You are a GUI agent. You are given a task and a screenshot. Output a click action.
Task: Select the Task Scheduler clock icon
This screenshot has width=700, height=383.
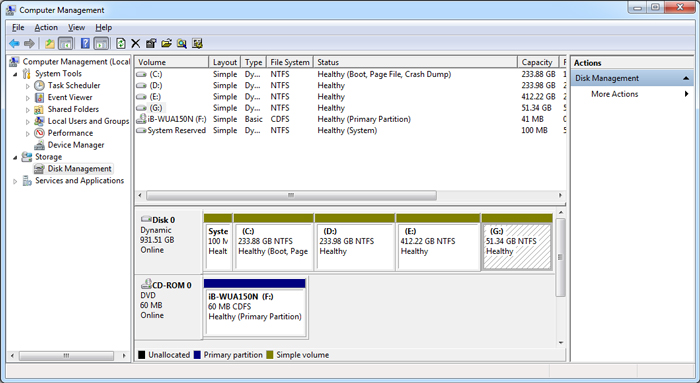tap(40, 85)
